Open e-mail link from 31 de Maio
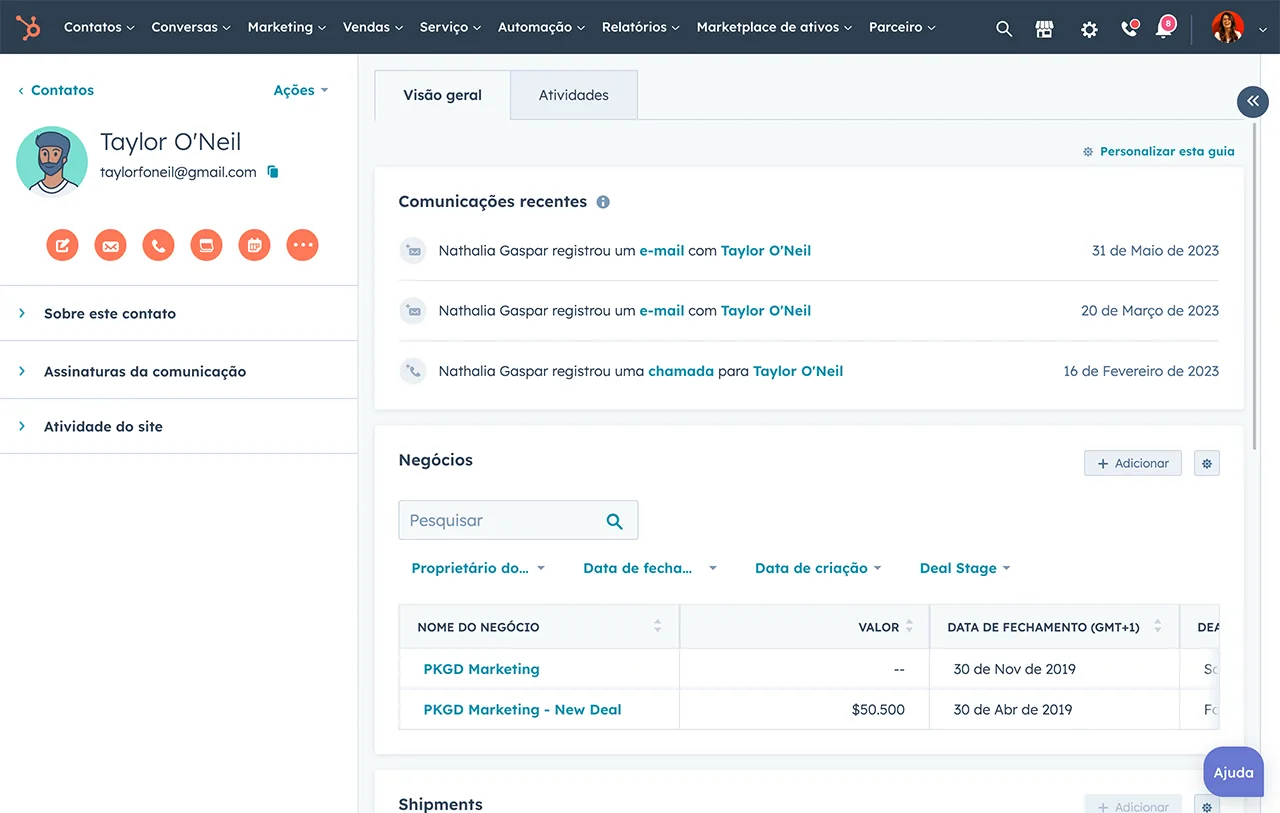The image size is (1280, 813). coord(662,251)
